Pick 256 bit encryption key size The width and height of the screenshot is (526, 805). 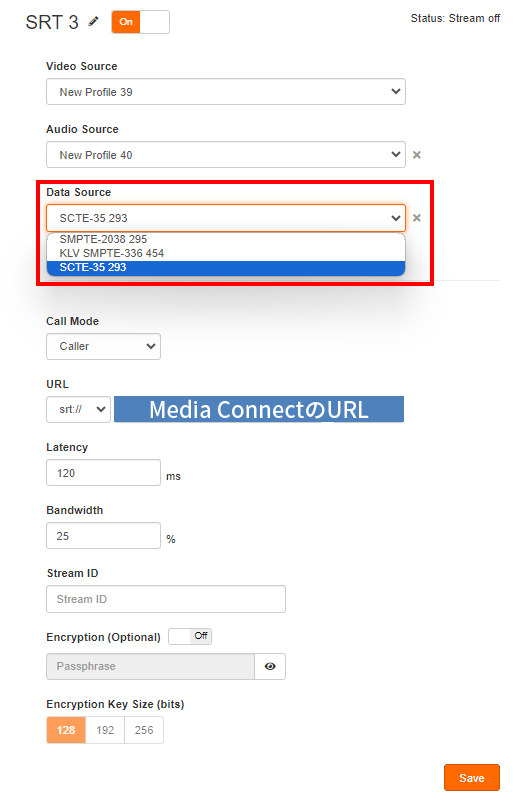(144, 730)
